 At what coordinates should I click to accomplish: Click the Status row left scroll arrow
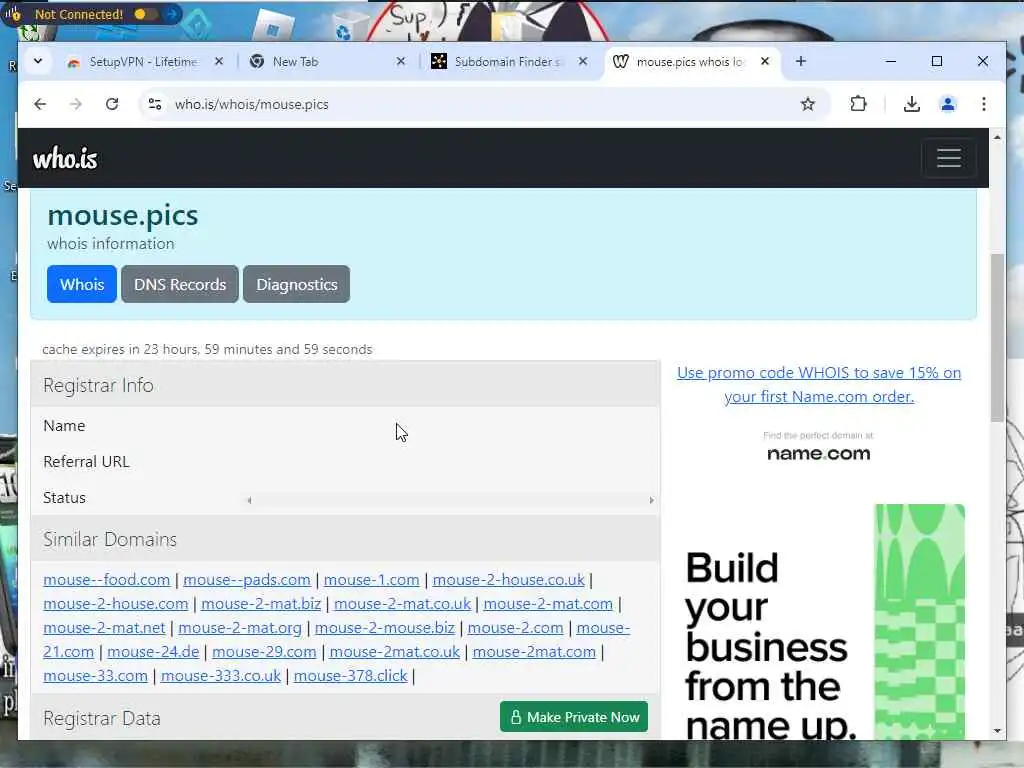249,501
